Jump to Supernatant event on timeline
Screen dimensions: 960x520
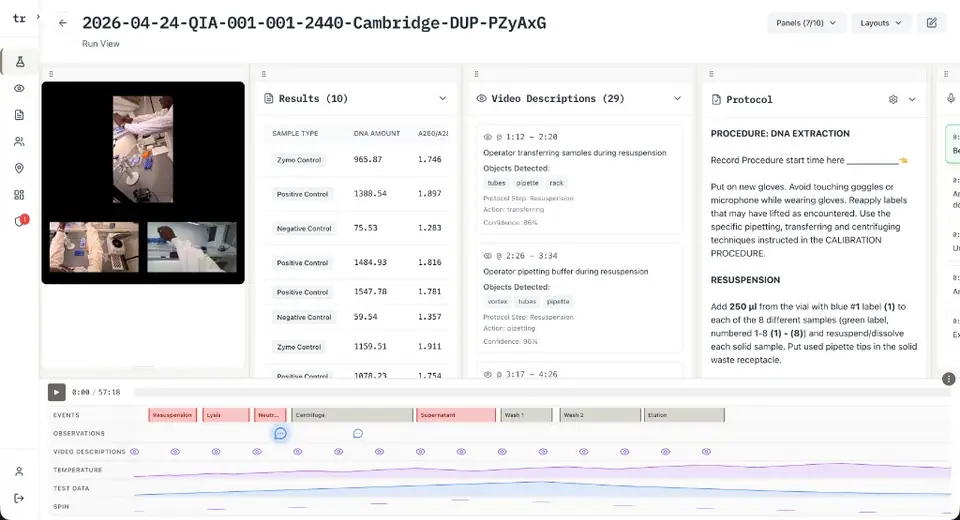tap(456, 415)
